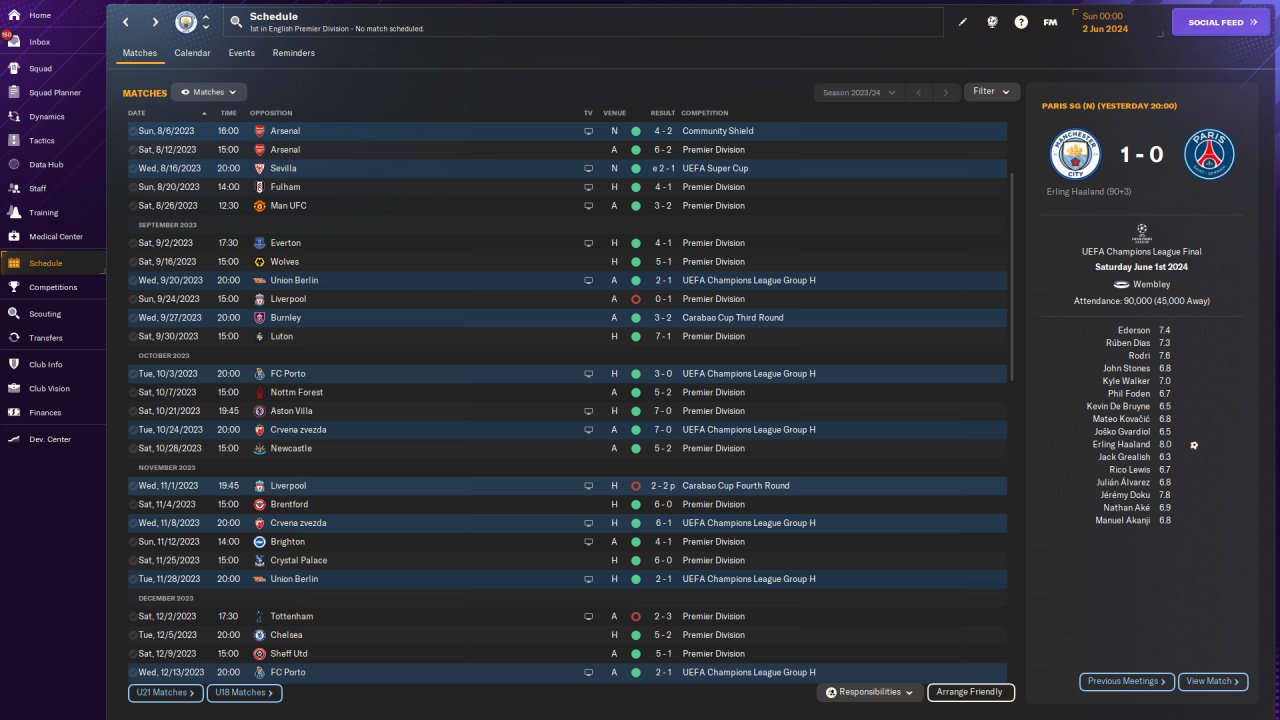Open U18 Matches
The height and width of the screenshot is (720, 1280).
coord(244,692)
